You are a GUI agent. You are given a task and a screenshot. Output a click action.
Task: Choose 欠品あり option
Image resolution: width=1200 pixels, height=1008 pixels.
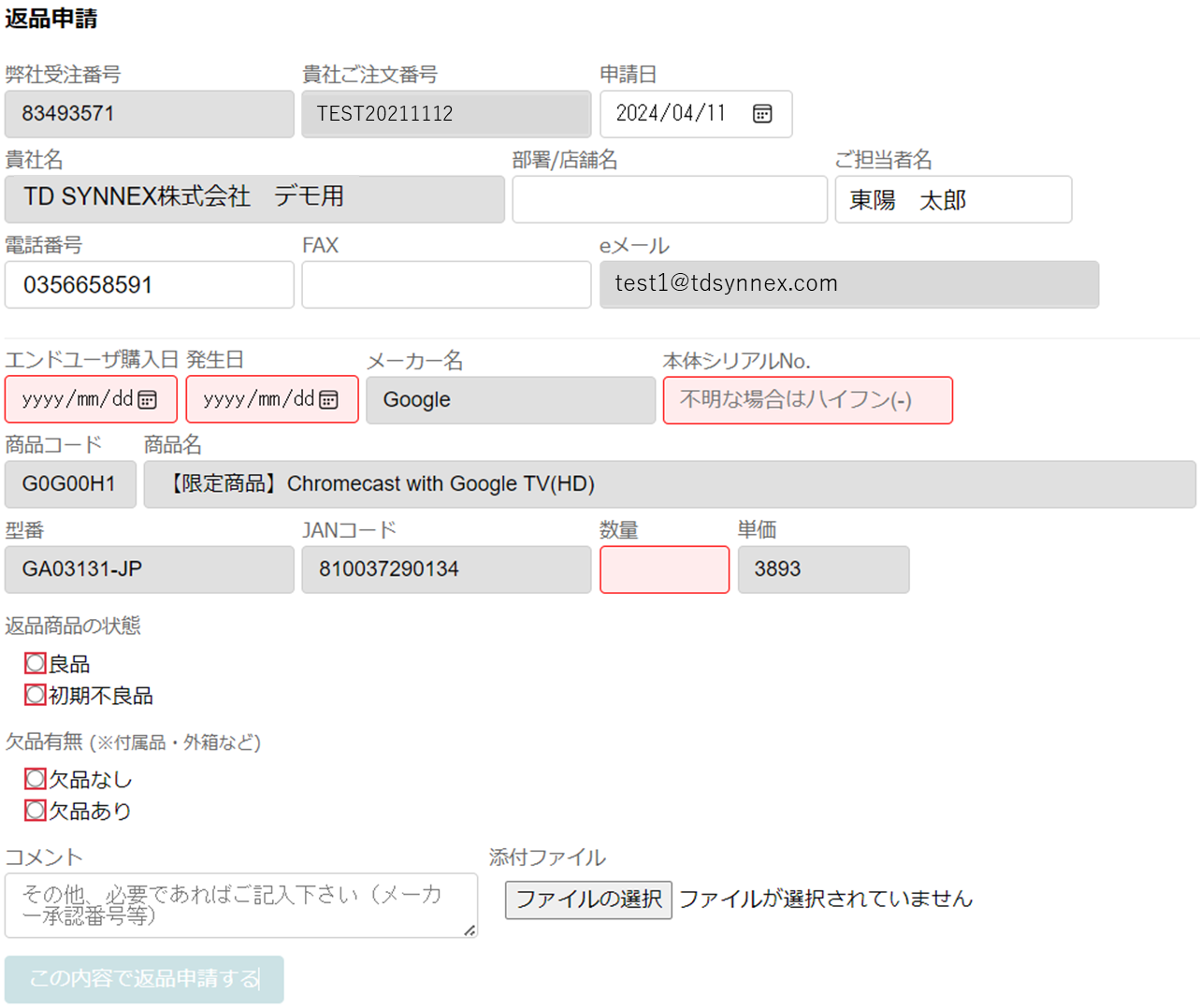[x=36, y=810]
